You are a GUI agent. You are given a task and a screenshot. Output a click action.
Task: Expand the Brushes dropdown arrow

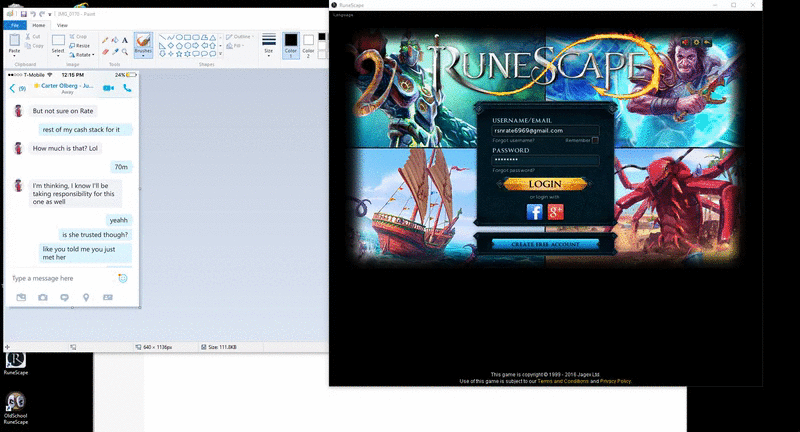pos(143,54)
